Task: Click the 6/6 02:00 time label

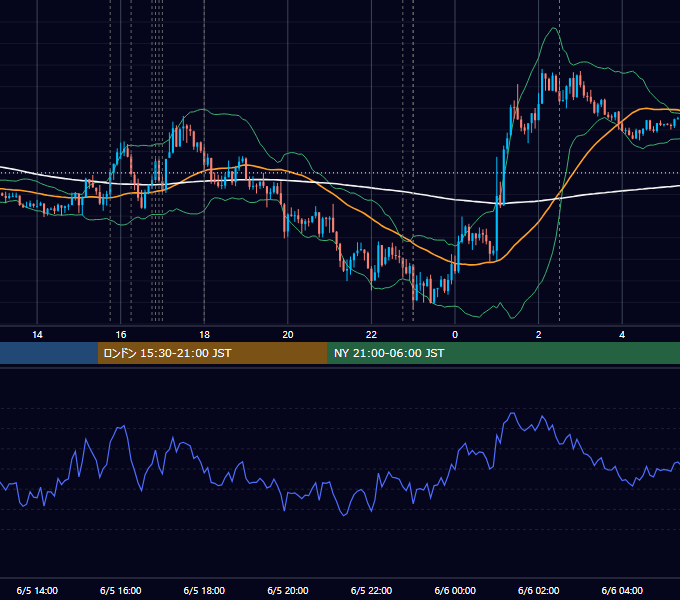Action: click(539, 590)
